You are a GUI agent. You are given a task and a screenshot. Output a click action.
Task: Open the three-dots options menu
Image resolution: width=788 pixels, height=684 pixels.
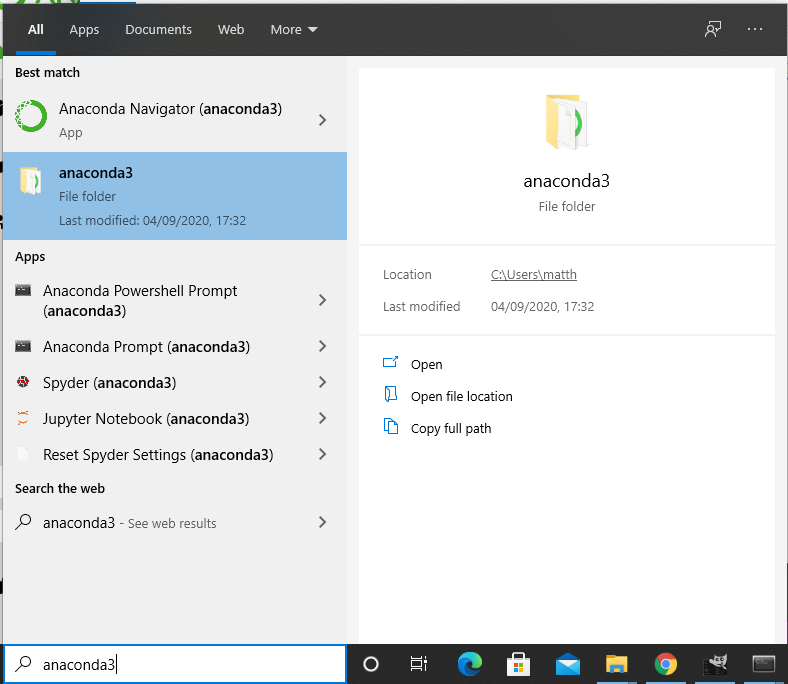(754, 29)
